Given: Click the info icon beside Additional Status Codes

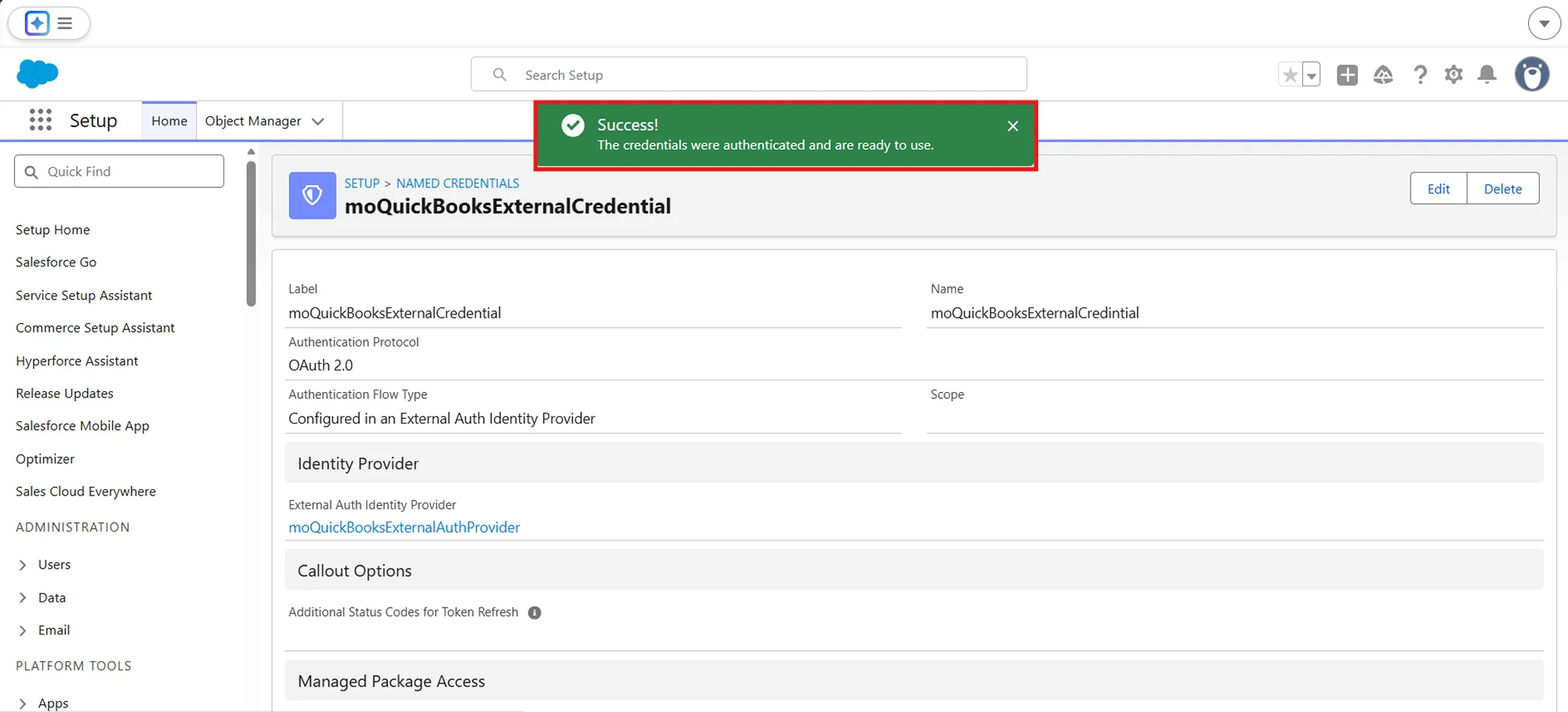Looking at the screenshot, I should [535, 612].
